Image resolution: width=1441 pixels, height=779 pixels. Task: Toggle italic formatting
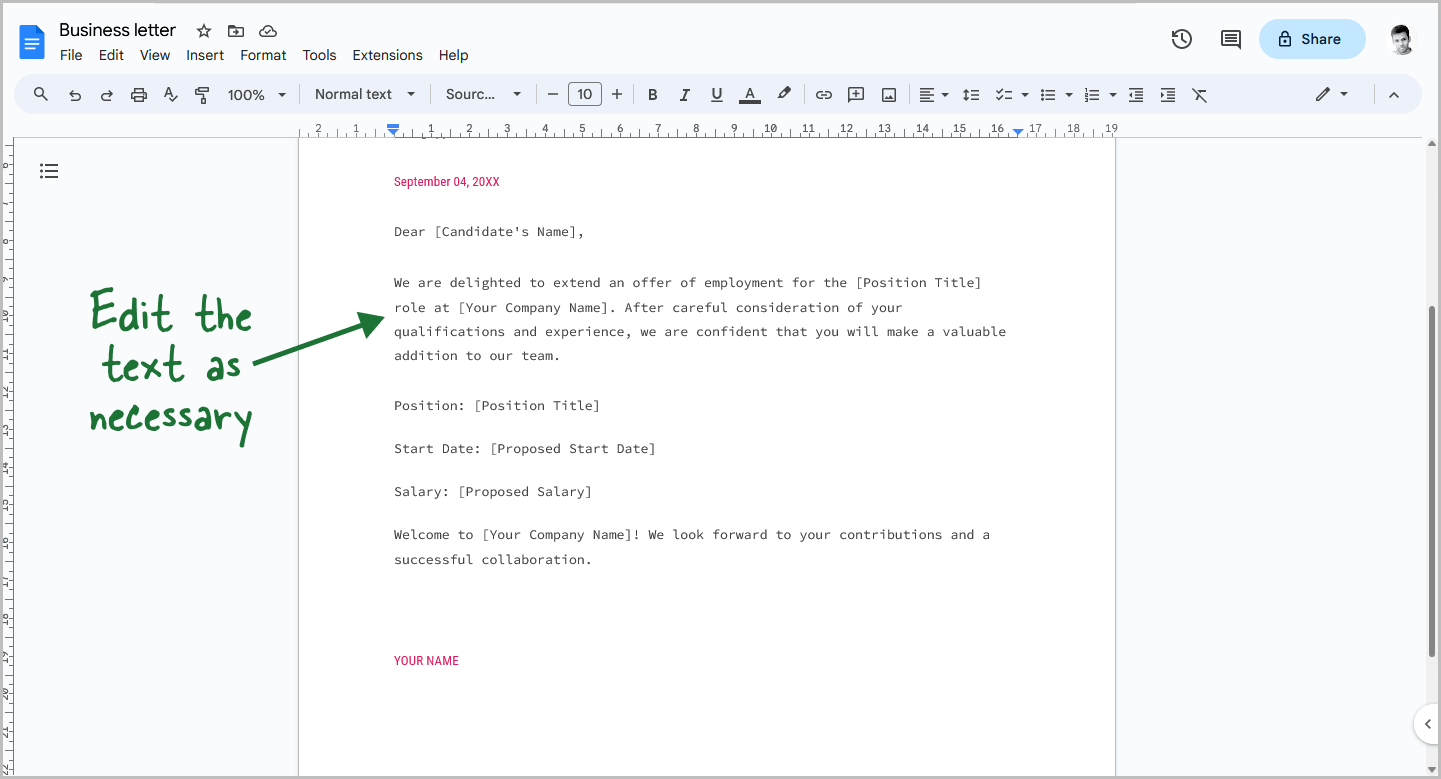[x=684, y=94]
